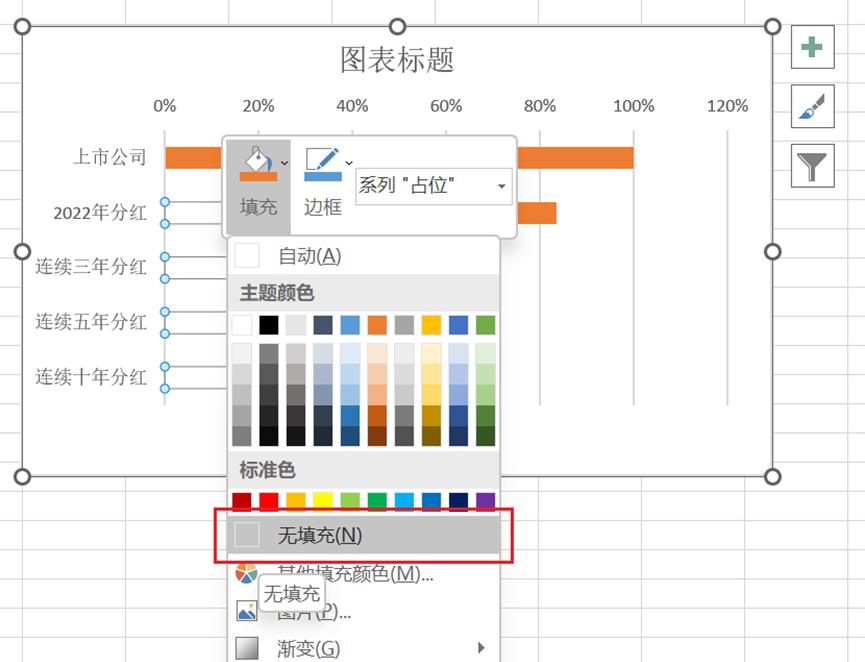The width and height of the screenshot is (865, 662).
Task: Select the 上市公司 axis label
Action: pos(110,157)
